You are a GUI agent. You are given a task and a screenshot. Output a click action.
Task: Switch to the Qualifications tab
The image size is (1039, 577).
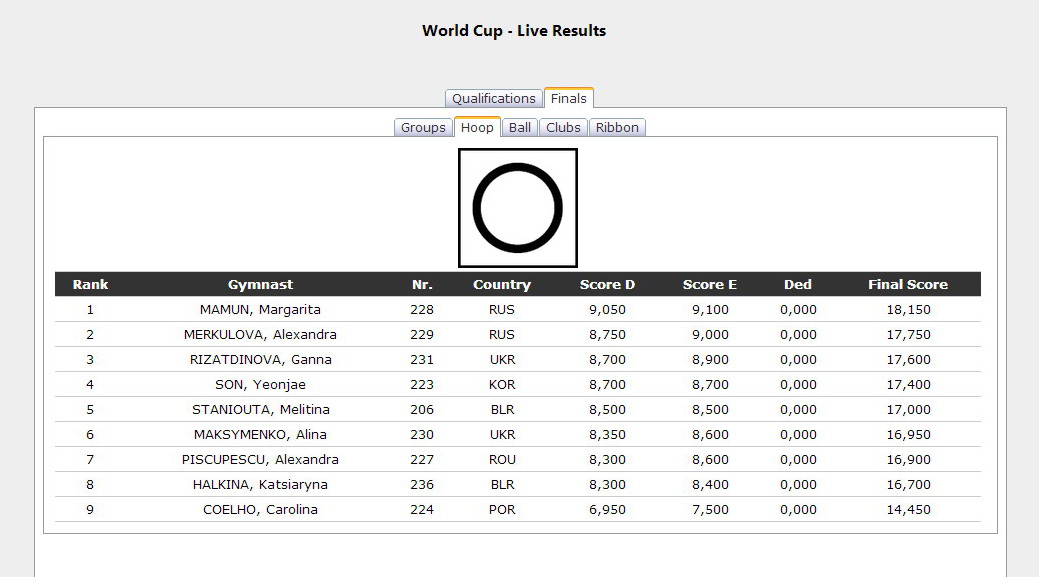(x=493, y=98)
